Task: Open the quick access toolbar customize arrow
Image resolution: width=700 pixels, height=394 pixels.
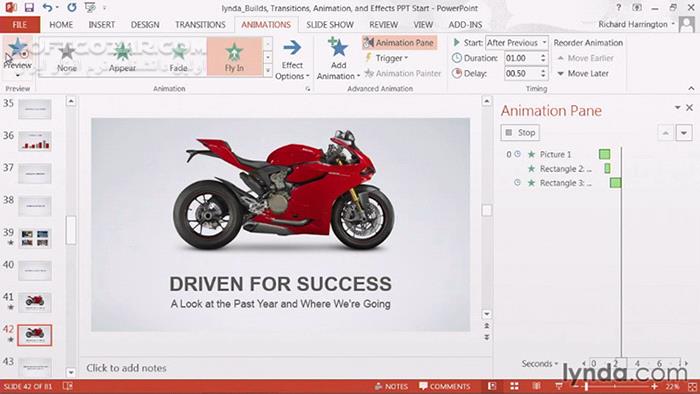Action: coord(104,8)
